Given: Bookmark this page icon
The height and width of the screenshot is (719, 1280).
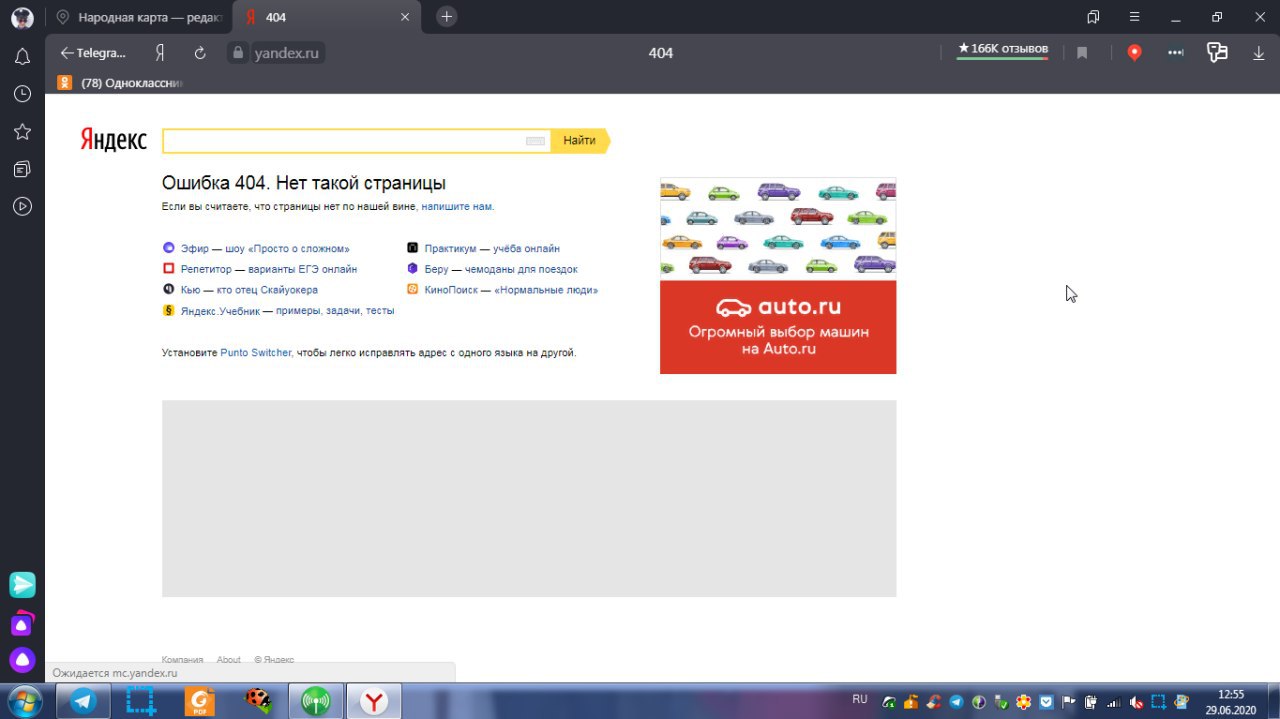Looking at the screenshot, I should pyautogui.click(x=1082, y=53).
